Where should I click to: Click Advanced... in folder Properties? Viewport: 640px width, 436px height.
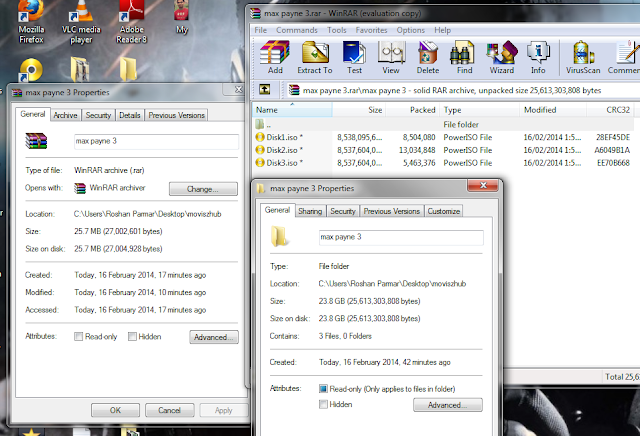pyautogui.click(x=447, y=405)
